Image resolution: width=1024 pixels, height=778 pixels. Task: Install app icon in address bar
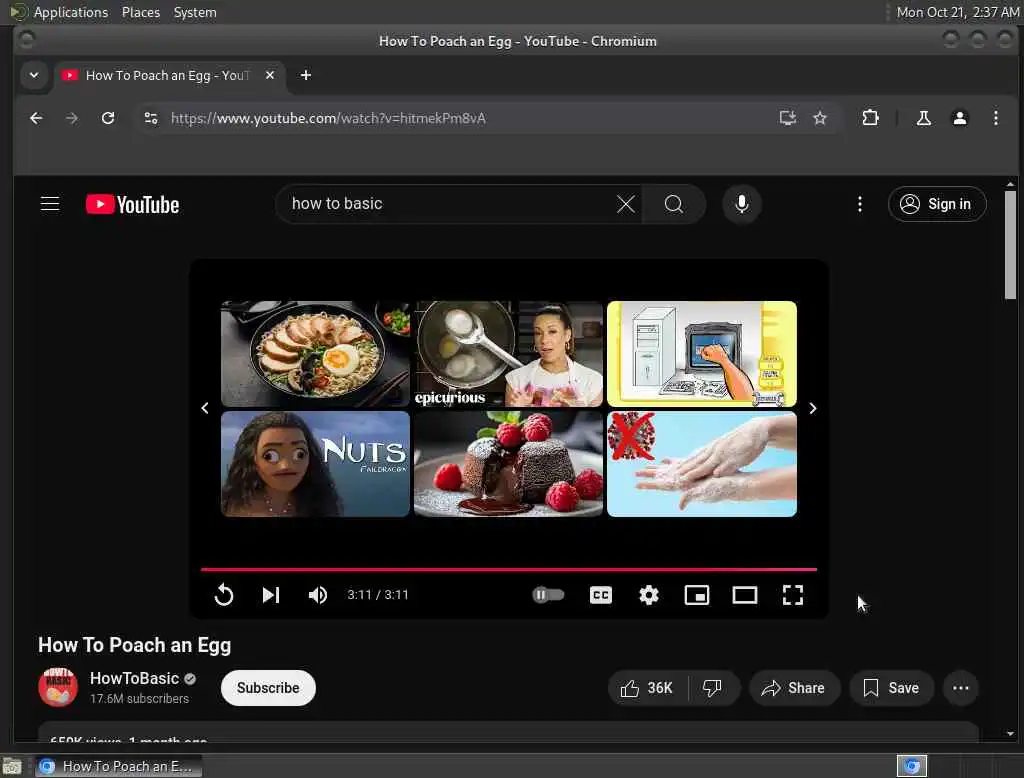coord(788,118)
